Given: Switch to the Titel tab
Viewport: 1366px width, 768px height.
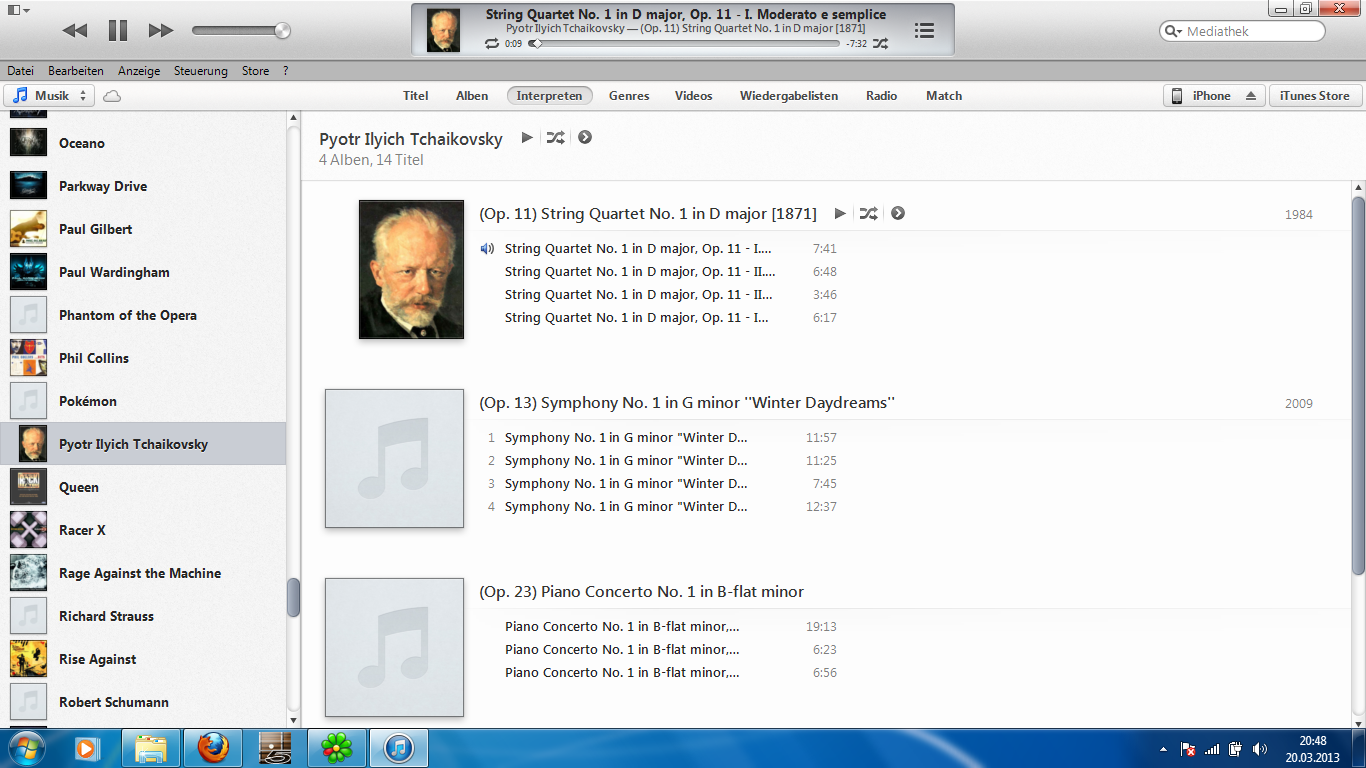Looking at the screenshot, I should pos(416,96).
